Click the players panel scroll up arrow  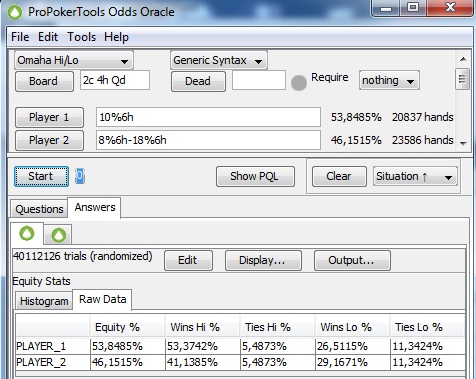(x=463, y=59)
